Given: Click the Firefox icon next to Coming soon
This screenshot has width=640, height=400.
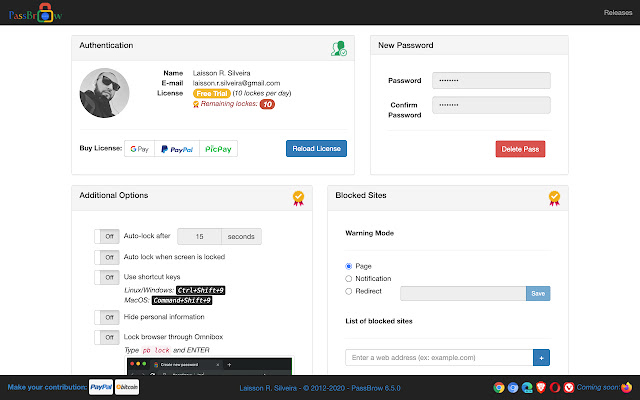Looking at the screenshot, I should pyautogui.click(x=627, y=386).
